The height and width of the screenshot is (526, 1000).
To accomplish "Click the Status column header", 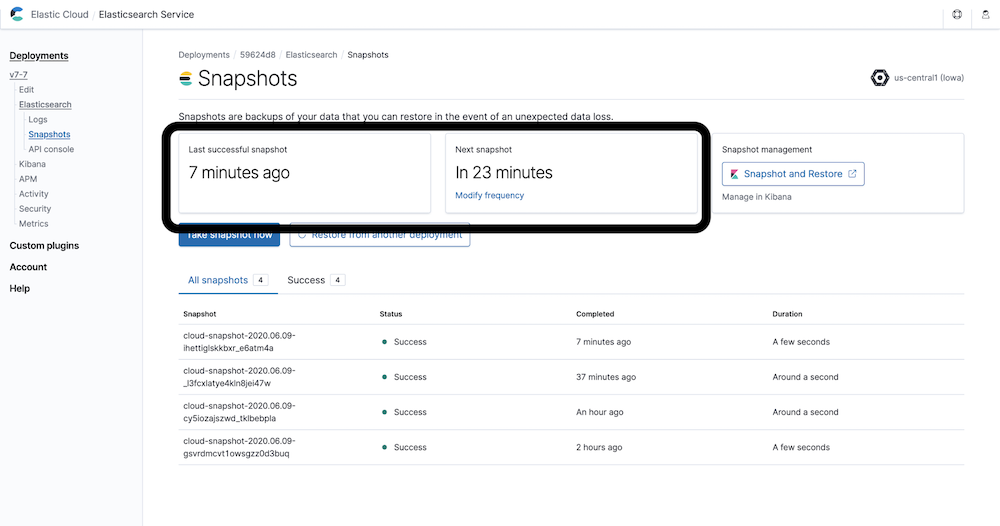I will click(x=391, y=314).
